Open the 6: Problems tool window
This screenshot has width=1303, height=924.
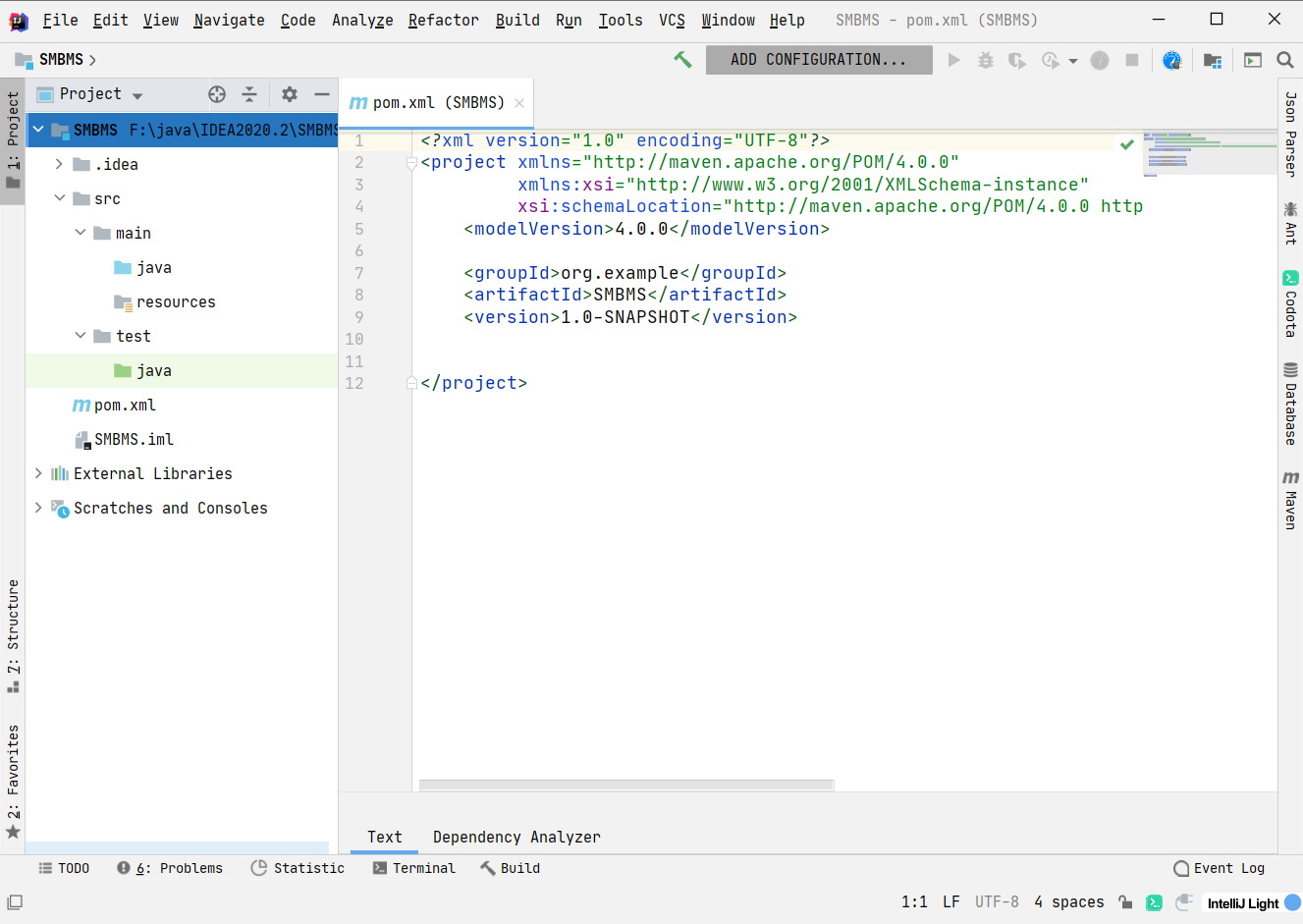(x=170, y=868)
